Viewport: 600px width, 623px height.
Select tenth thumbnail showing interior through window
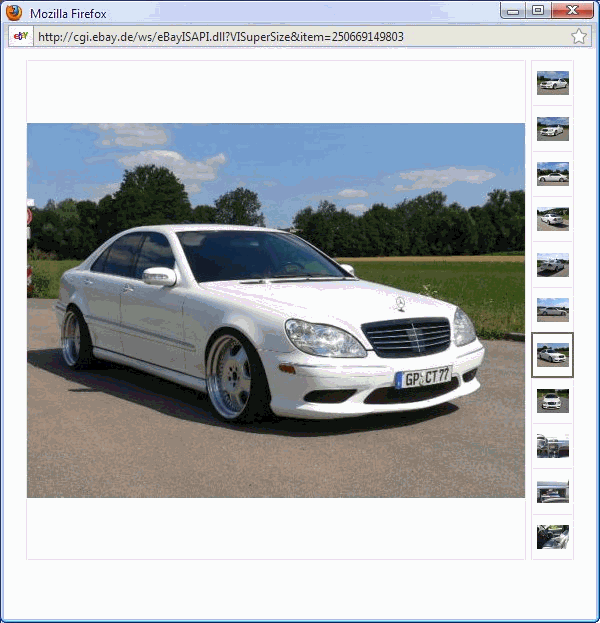point(553,491)
